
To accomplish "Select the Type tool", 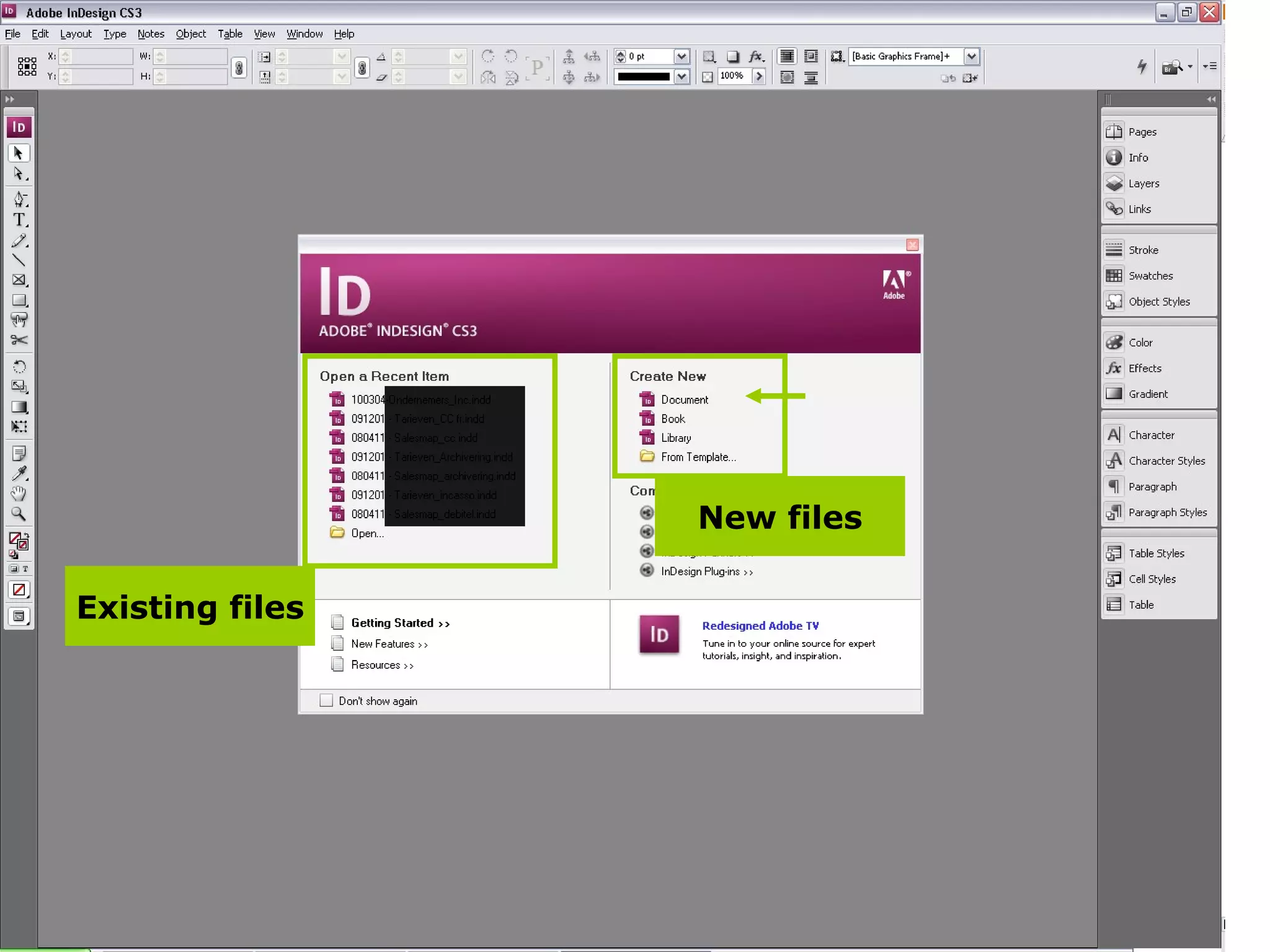I will coord(19,219).
